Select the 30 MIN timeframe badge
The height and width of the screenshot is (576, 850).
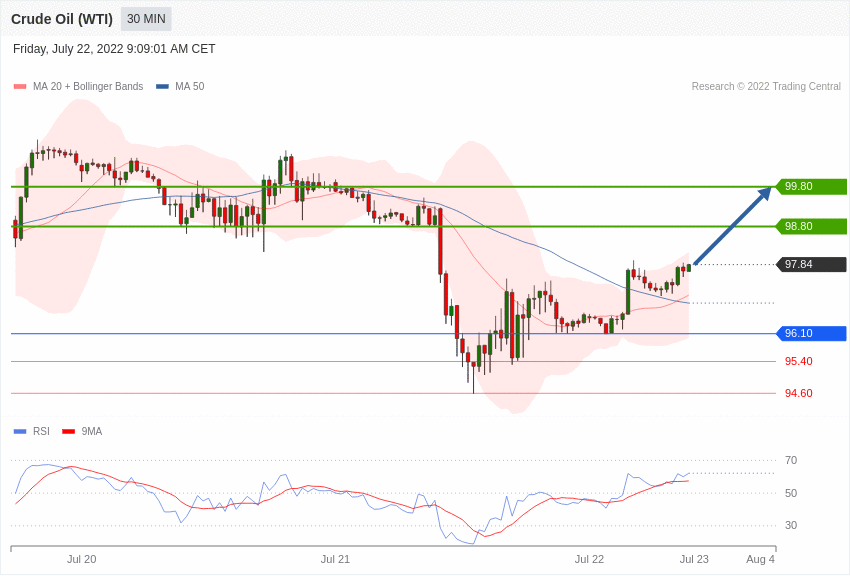[x=146, y=19]
